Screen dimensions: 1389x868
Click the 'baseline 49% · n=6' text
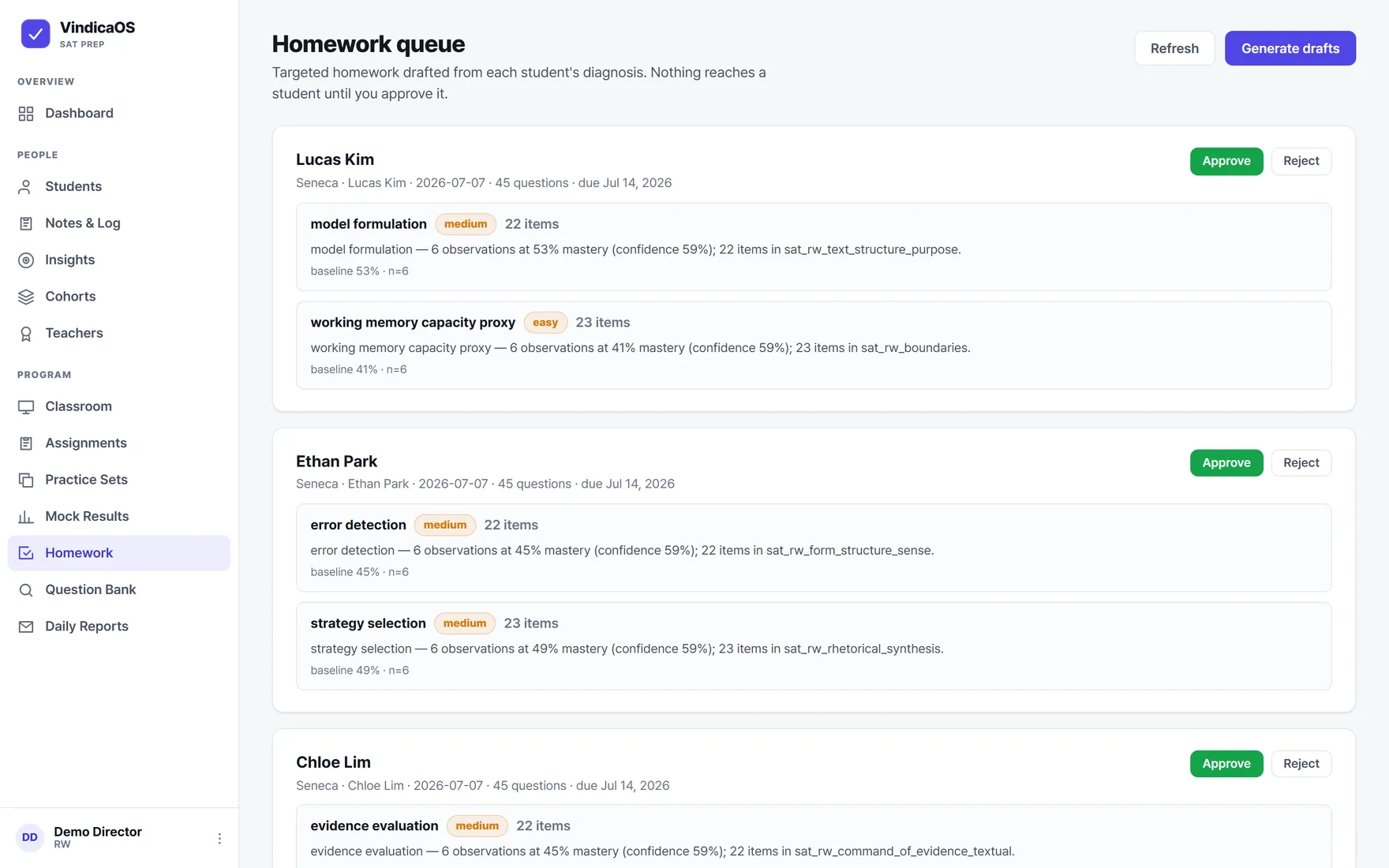pos(359,671)
